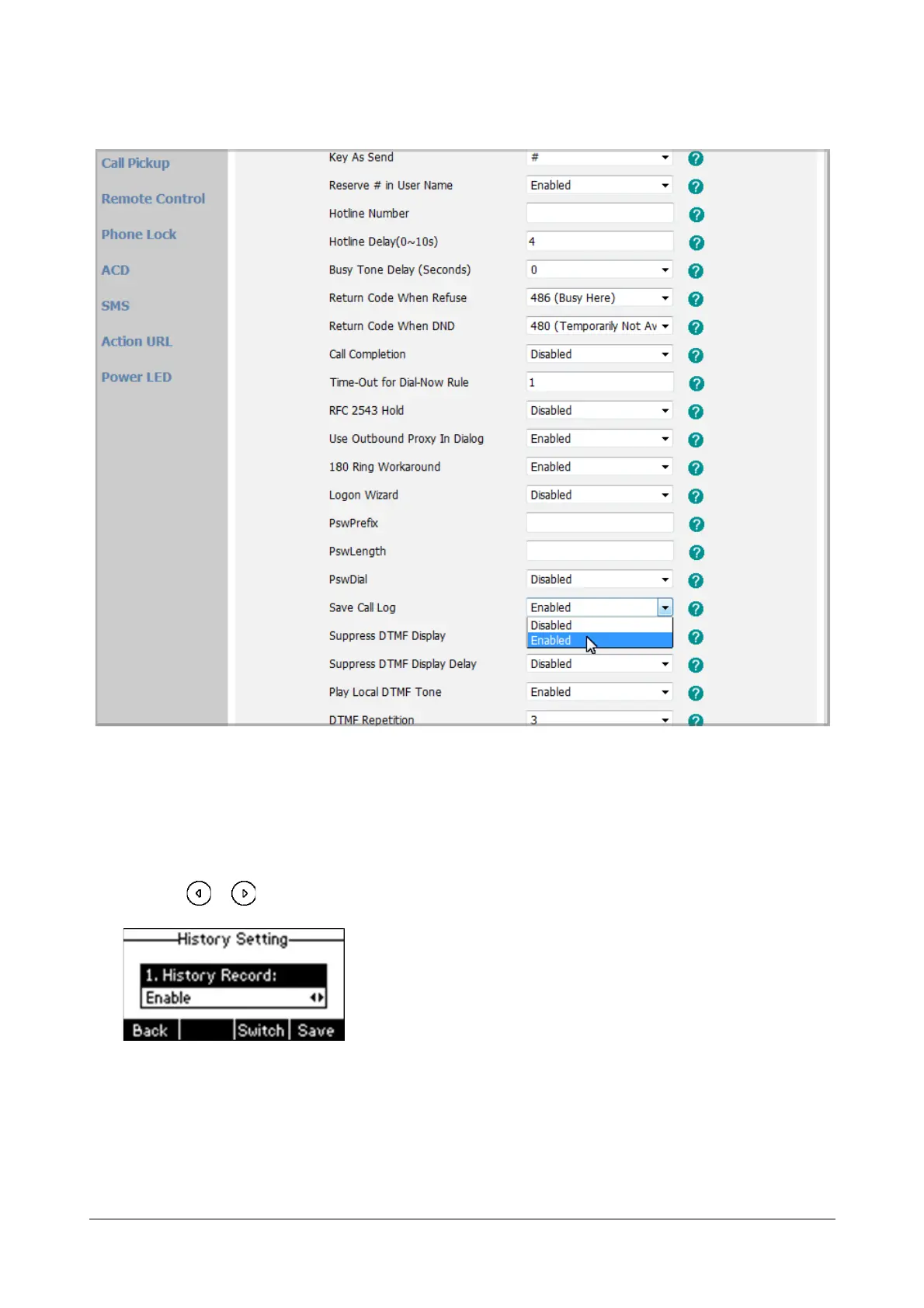924x1308 pixels.
Task: Open Suppress DTMF Display Delay dropdown
Action: pyautogui.click(x=599, y=664)
